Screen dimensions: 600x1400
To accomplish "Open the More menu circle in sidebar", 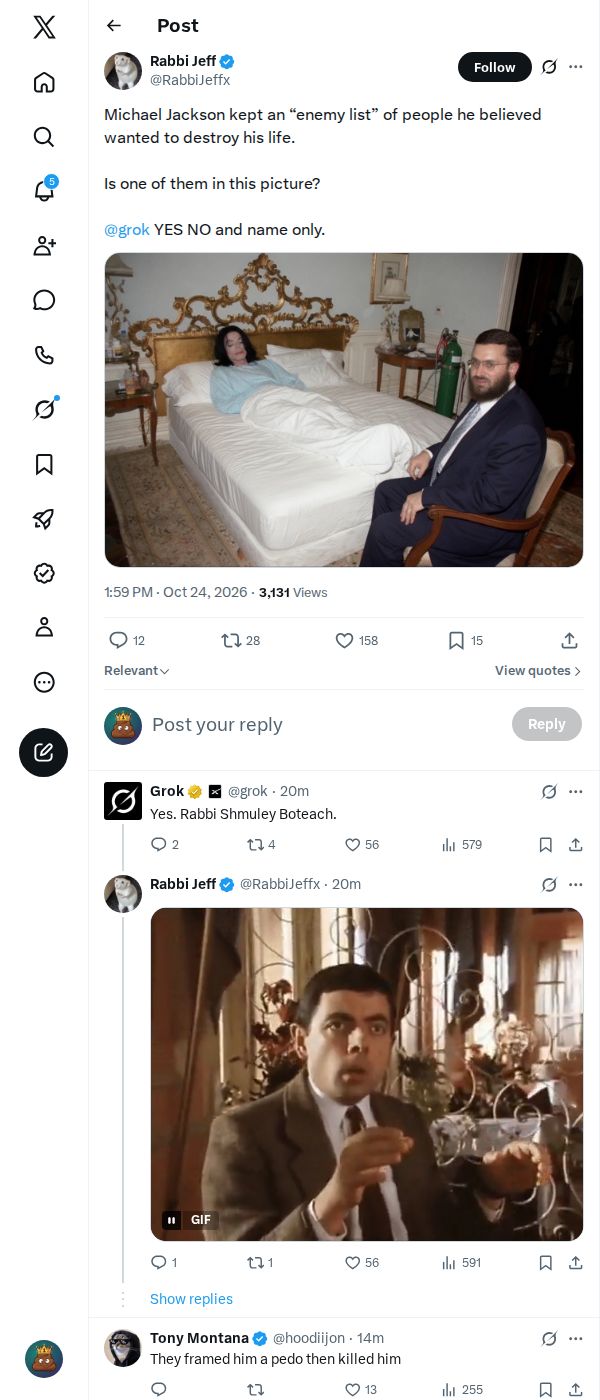I will pos(44,682).
